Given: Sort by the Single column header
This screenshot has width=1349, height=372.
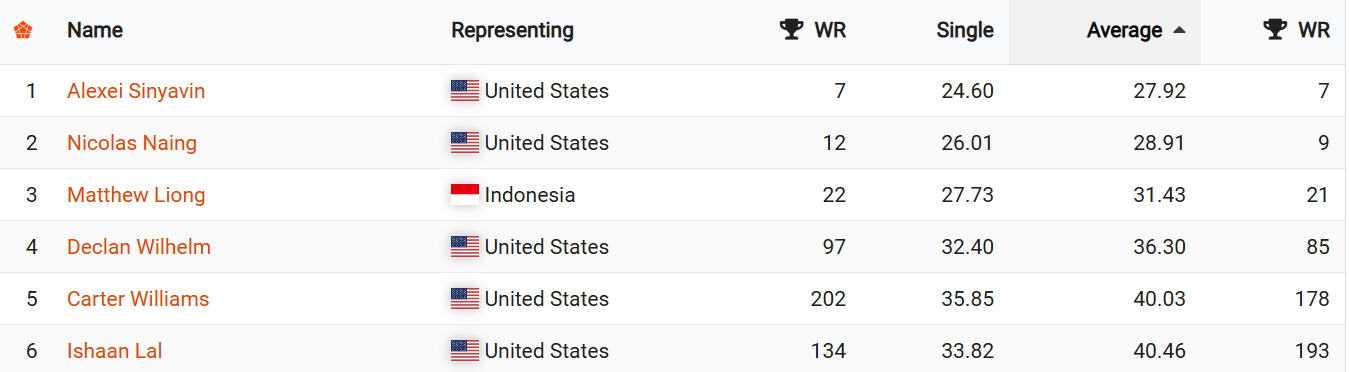Looking at the screenshot, I should [965, 30].
